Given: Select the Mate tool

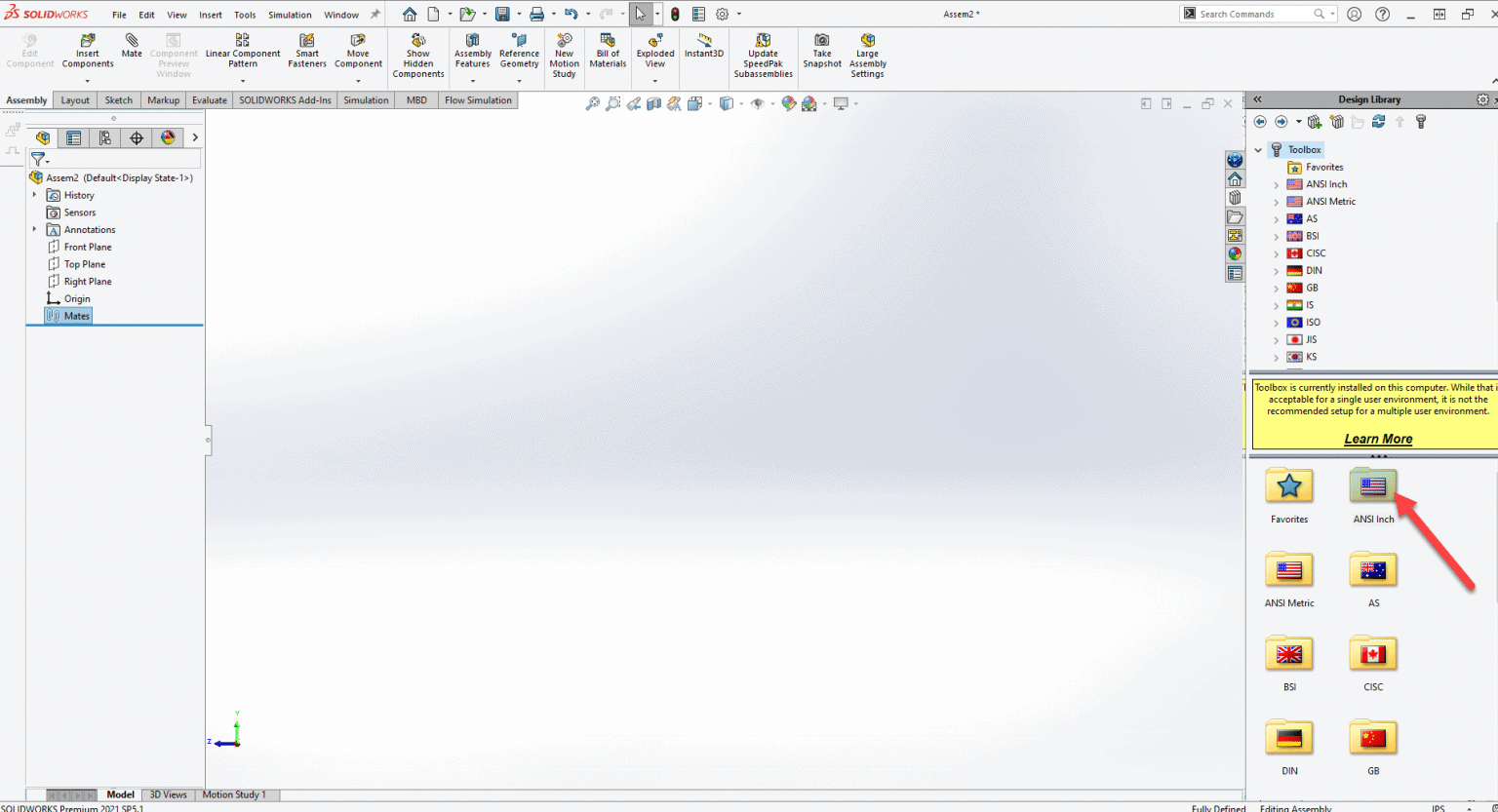Looking at the screenshot, I should [132, 46].
